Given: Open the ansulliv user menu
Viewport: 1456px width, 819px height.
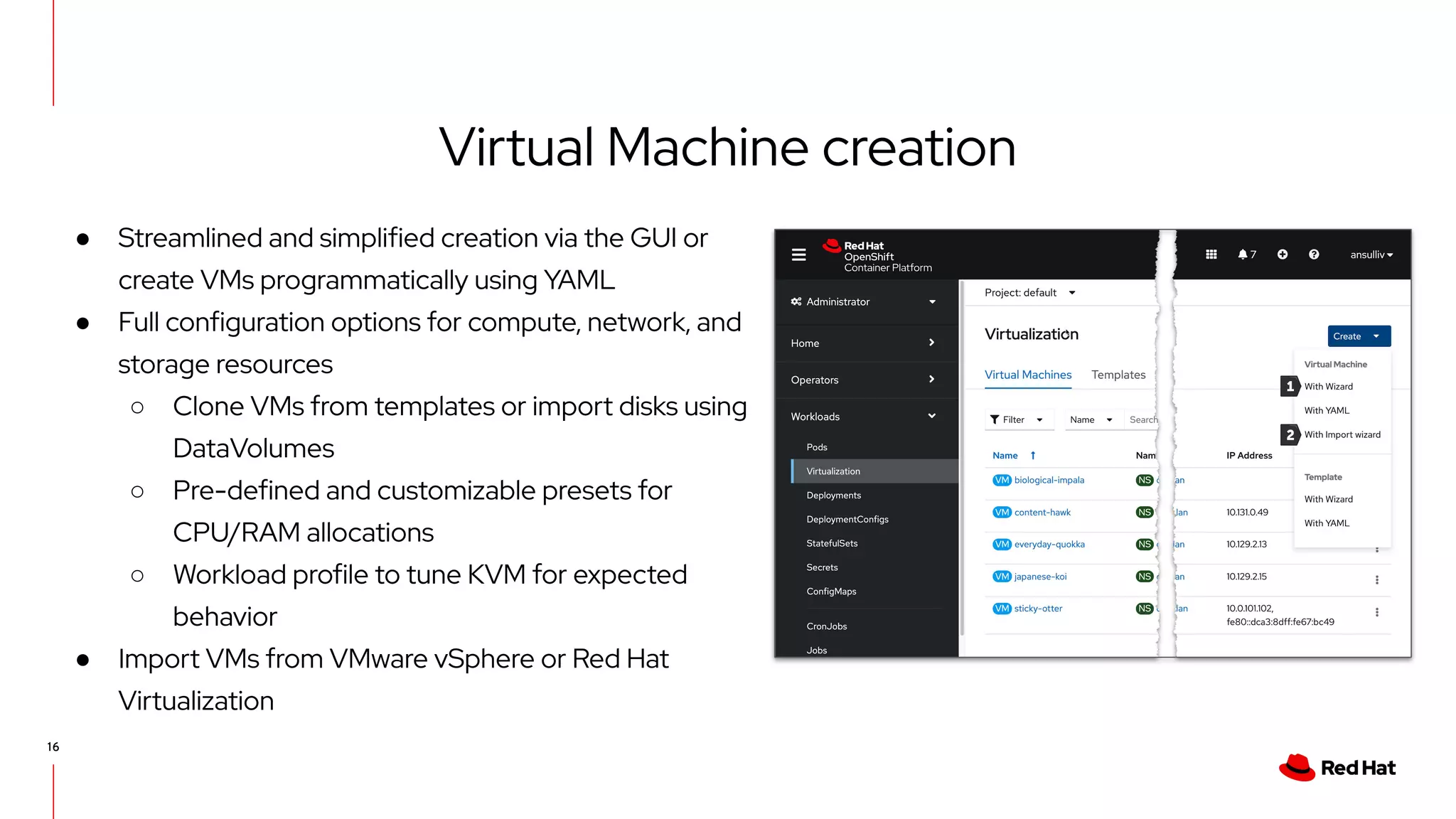Looking at the screenshot, I should (1371, 255).
